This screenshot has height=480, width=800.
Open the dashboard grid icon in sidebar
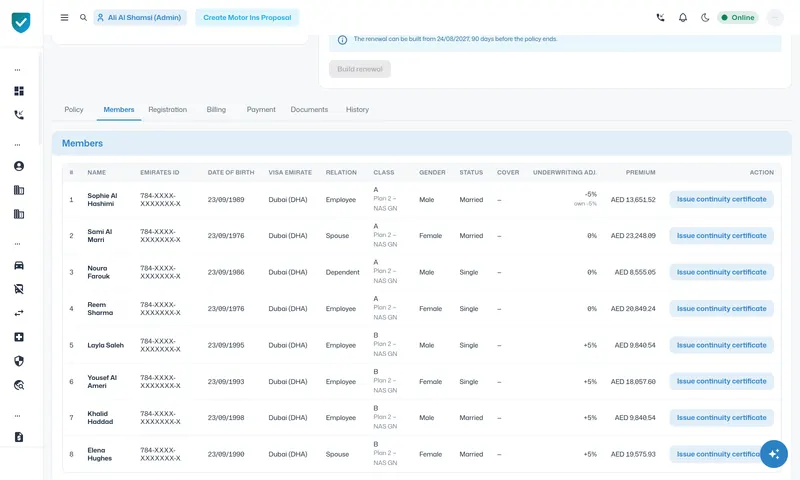pos(19,91)
